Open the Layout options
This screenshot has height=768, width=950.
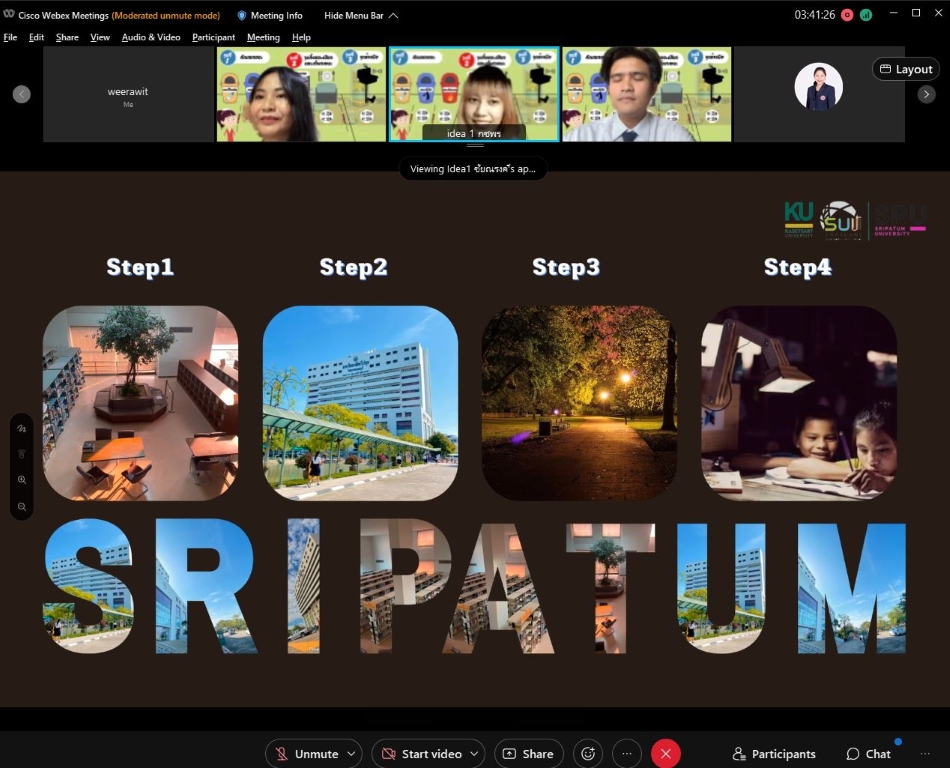[x=906, y=69]
